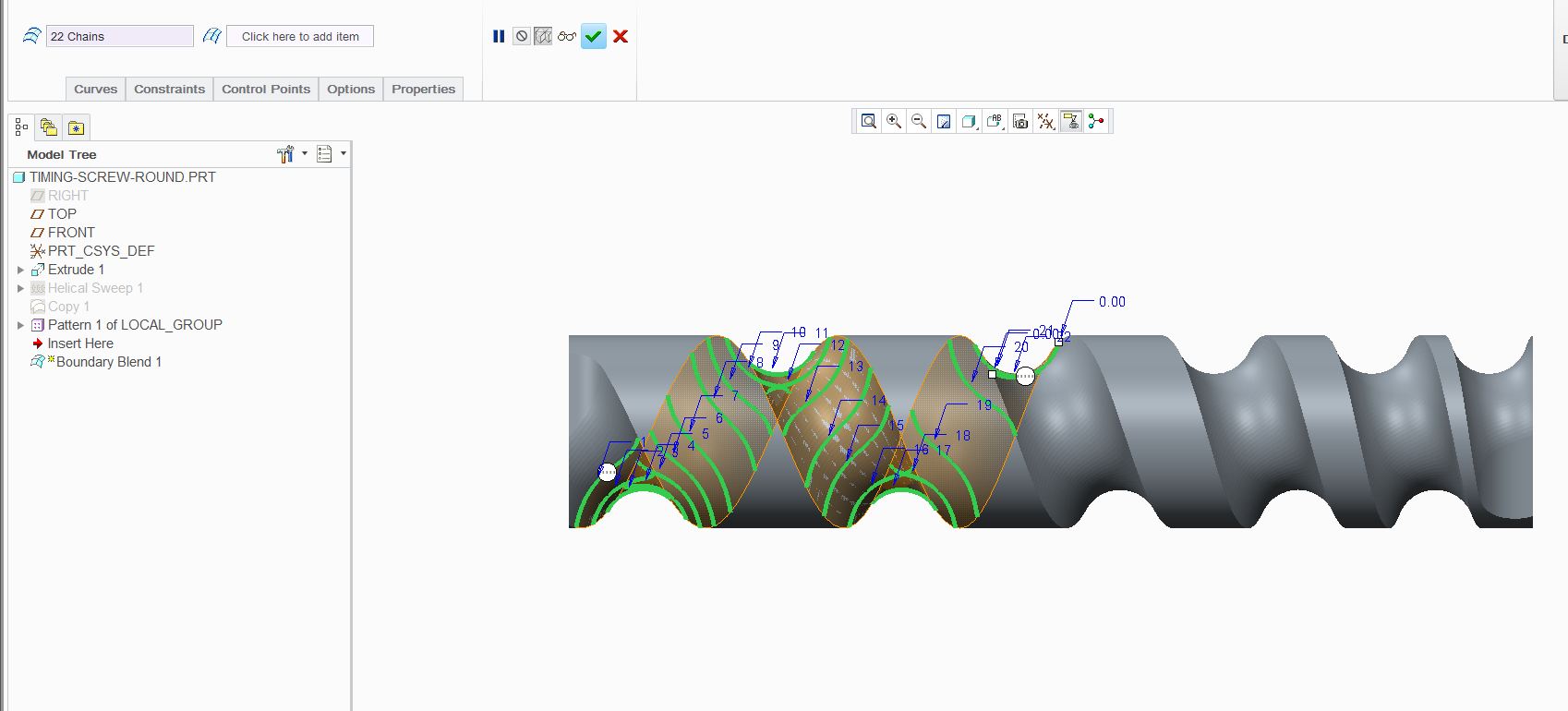Open the Model Tree settings dropdown arrow
Image resolution: width=1568 pixels, height=711 pixels.
click(x=305, y=154)
